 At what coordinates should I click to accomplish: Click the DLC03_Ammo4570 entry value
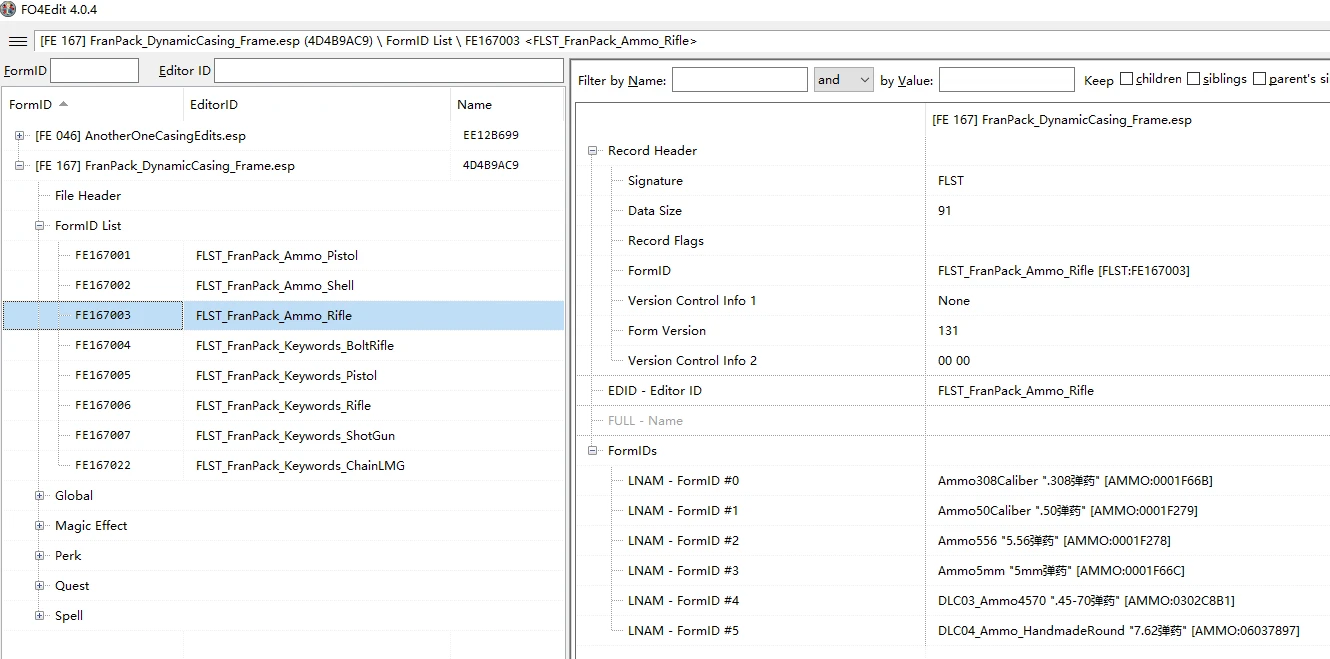click(x=1086, y=600)
